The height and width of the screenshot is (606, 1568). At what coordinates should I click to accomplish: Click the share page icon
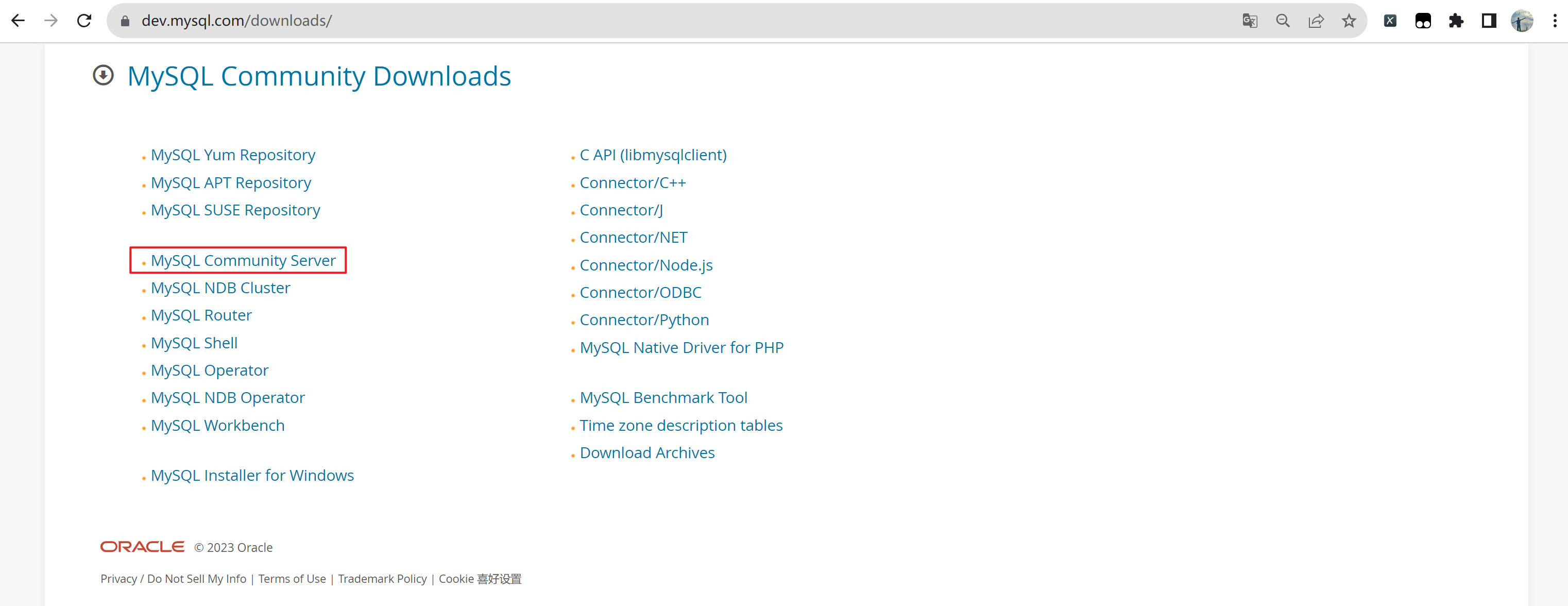coord(1316,21)
